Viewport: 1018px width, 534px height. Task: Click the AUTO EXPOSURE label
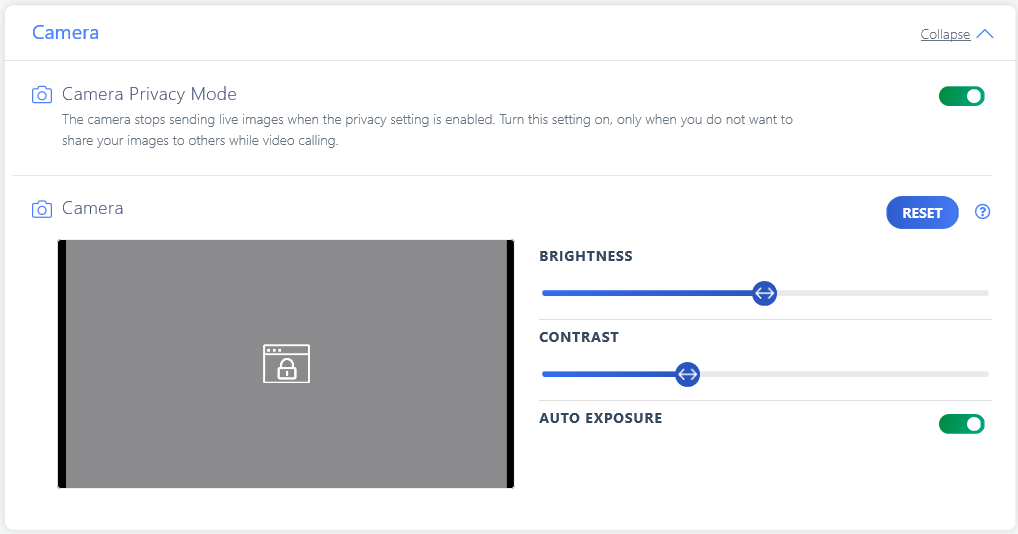click(601, 419)
